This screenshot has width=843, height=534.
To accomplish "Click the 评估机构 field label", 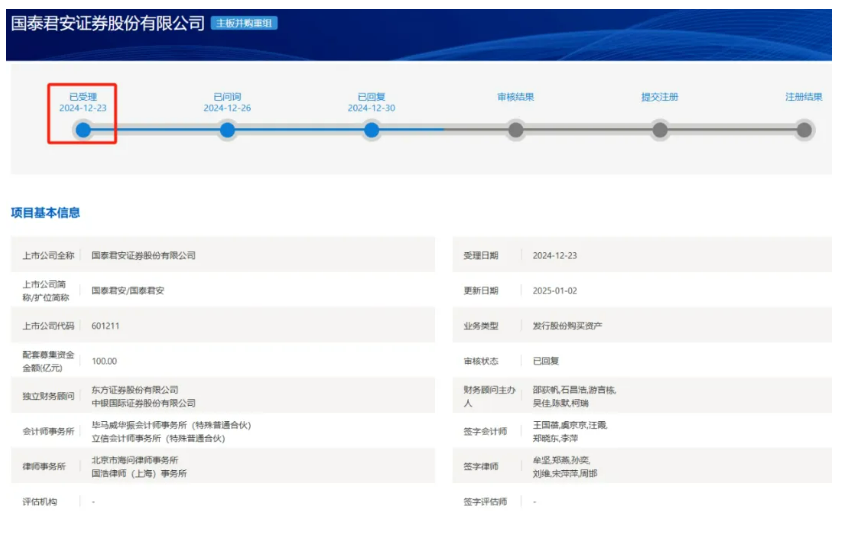I will 40,502.
